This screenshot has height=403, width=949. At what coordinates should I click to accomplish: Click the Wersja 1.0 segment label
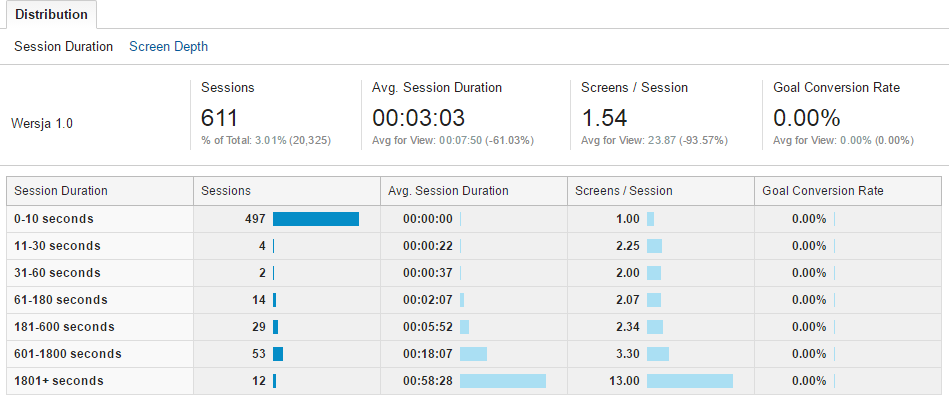(43, 125)
